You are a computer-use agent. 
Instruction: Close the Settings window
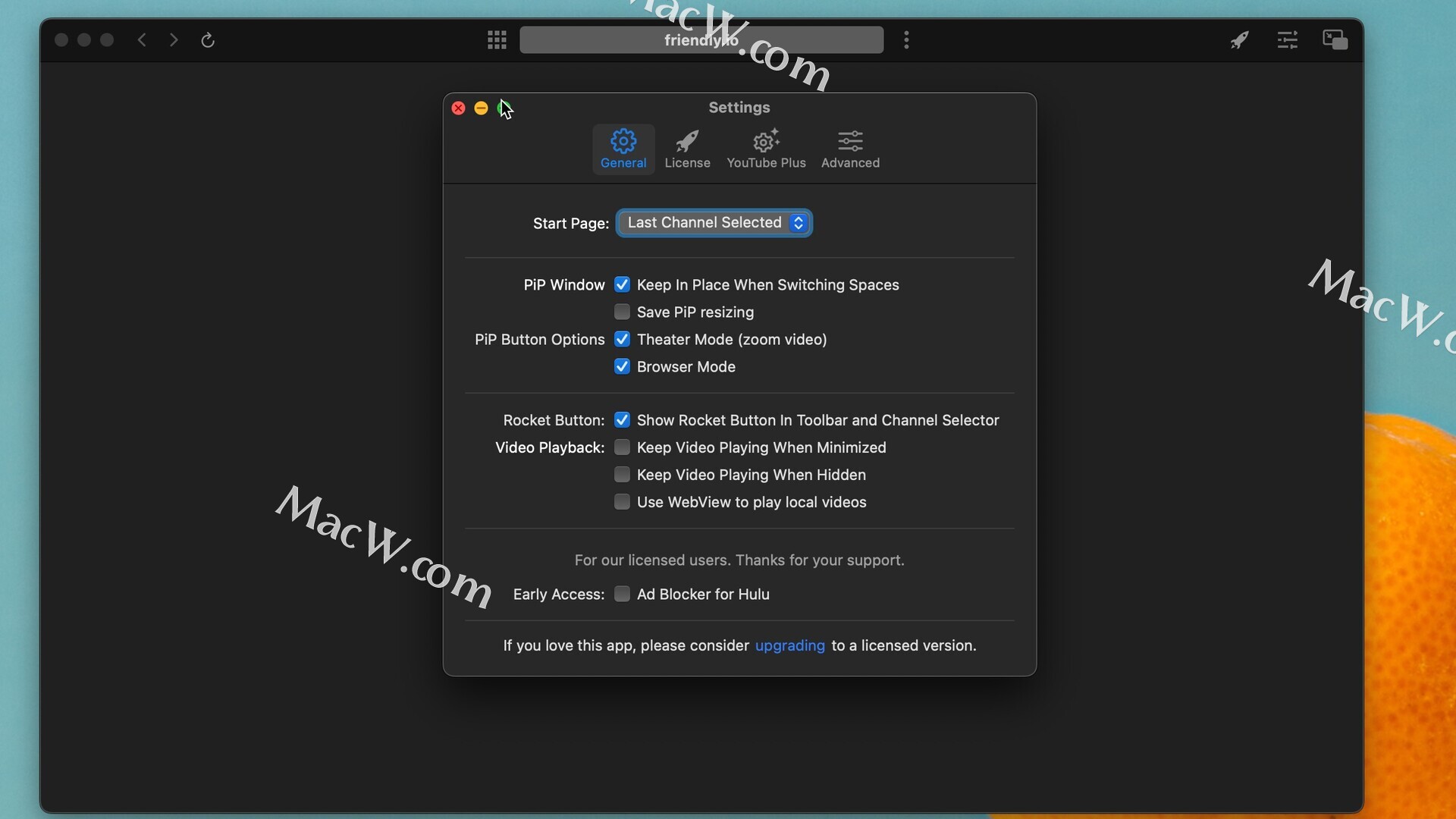tap(458, 108)
